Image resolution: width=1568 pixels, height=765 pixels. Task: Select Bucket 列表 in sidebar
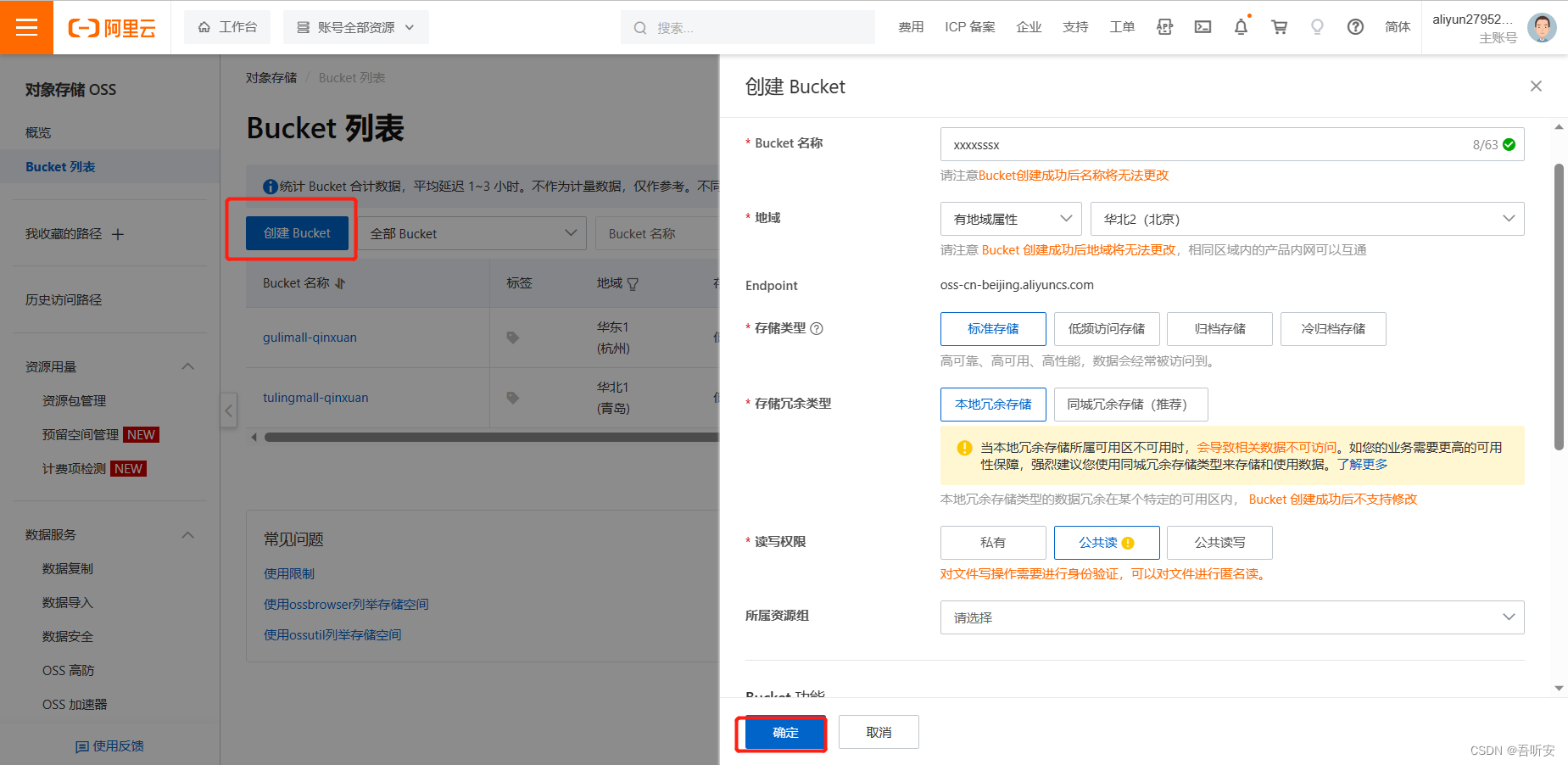109,167
